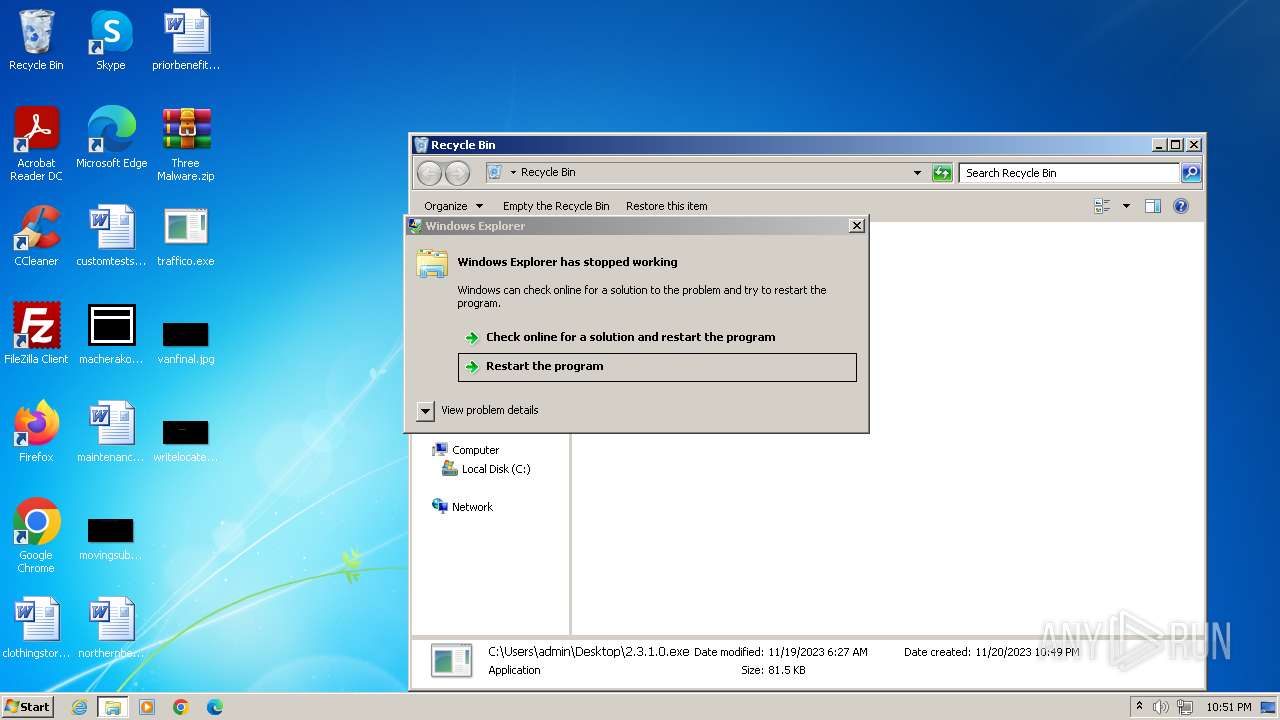
Task: Click Restore this item
Action: pos(666,206)
